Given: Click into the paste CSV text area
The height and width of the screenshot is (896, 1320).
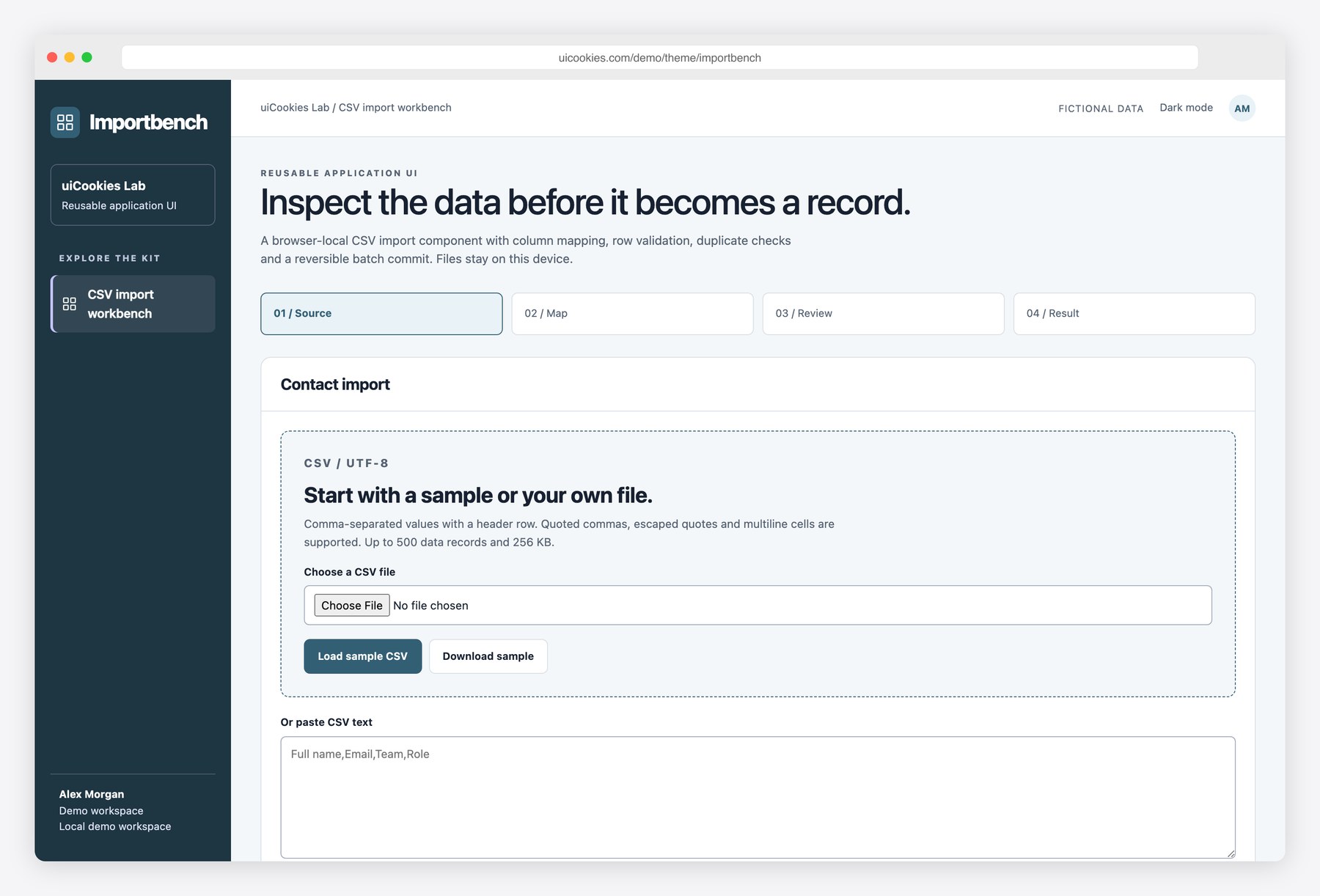Looking at the screenshot, I should [x=758, y=797].
